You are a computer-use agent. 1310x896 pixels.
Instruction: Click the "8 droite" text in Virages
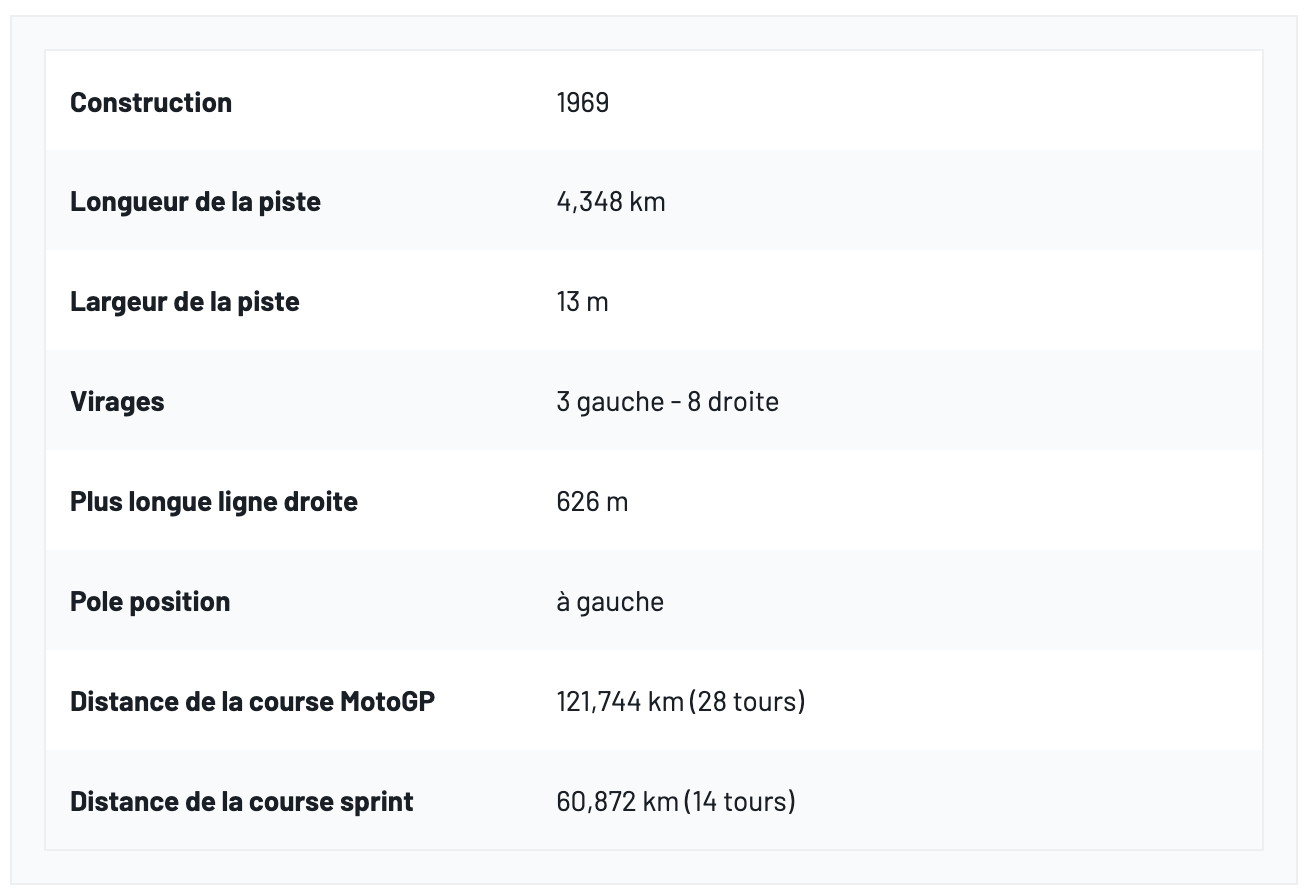[733, 402]
